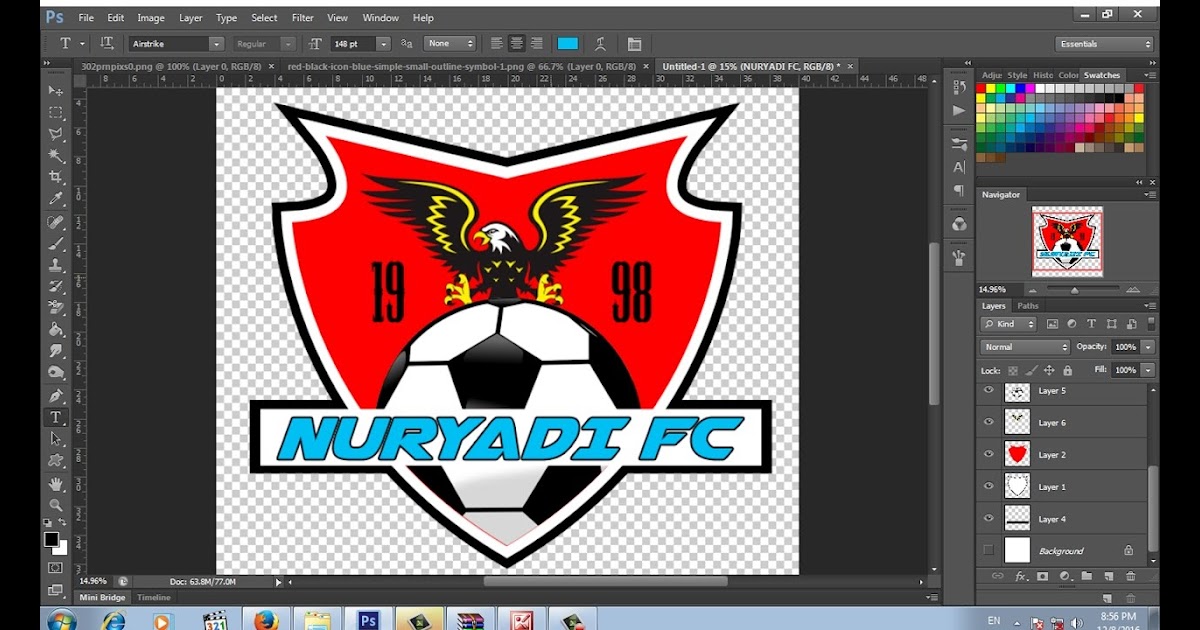Toggle Lock position icon
This screenshot has height=630, width=1200.
click(x=1049, y=370)
